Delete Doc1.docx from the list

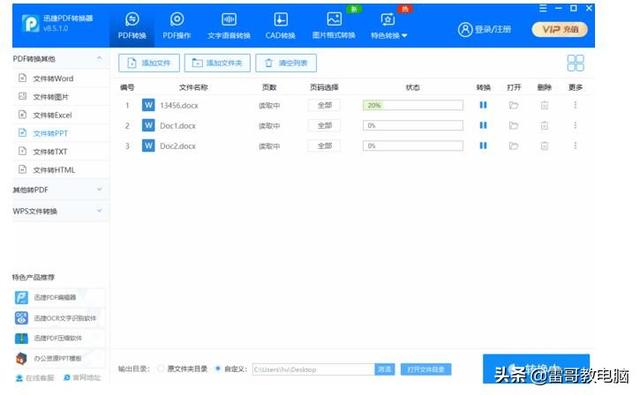click(x=544, y=125)
